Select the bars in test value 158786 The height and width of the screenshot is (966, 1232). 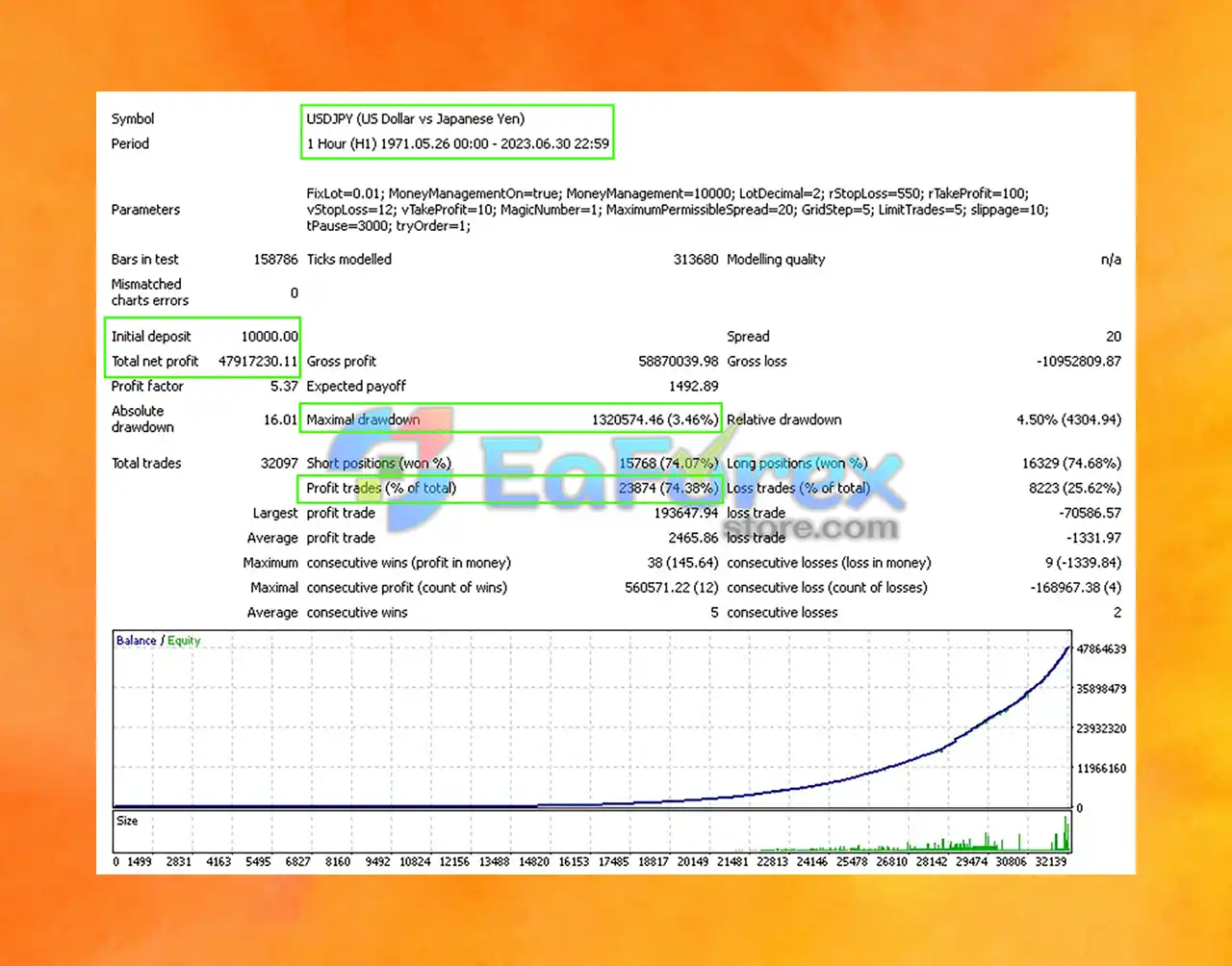tap(275, 260)
